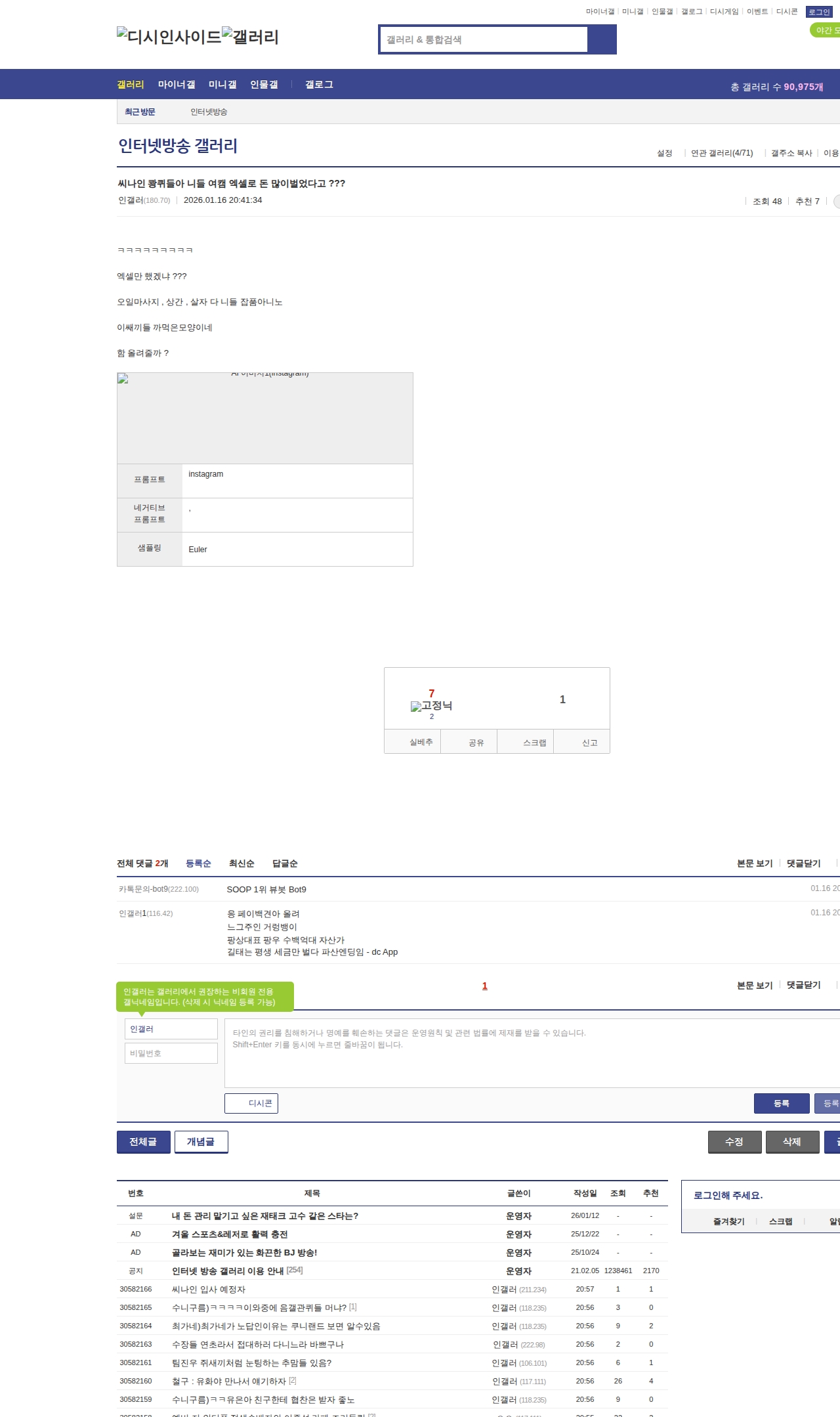Click the lower 본문 보기 link
Image resolution: width=840 pixels, height=1417 pixels.
[x=755, y=985]
